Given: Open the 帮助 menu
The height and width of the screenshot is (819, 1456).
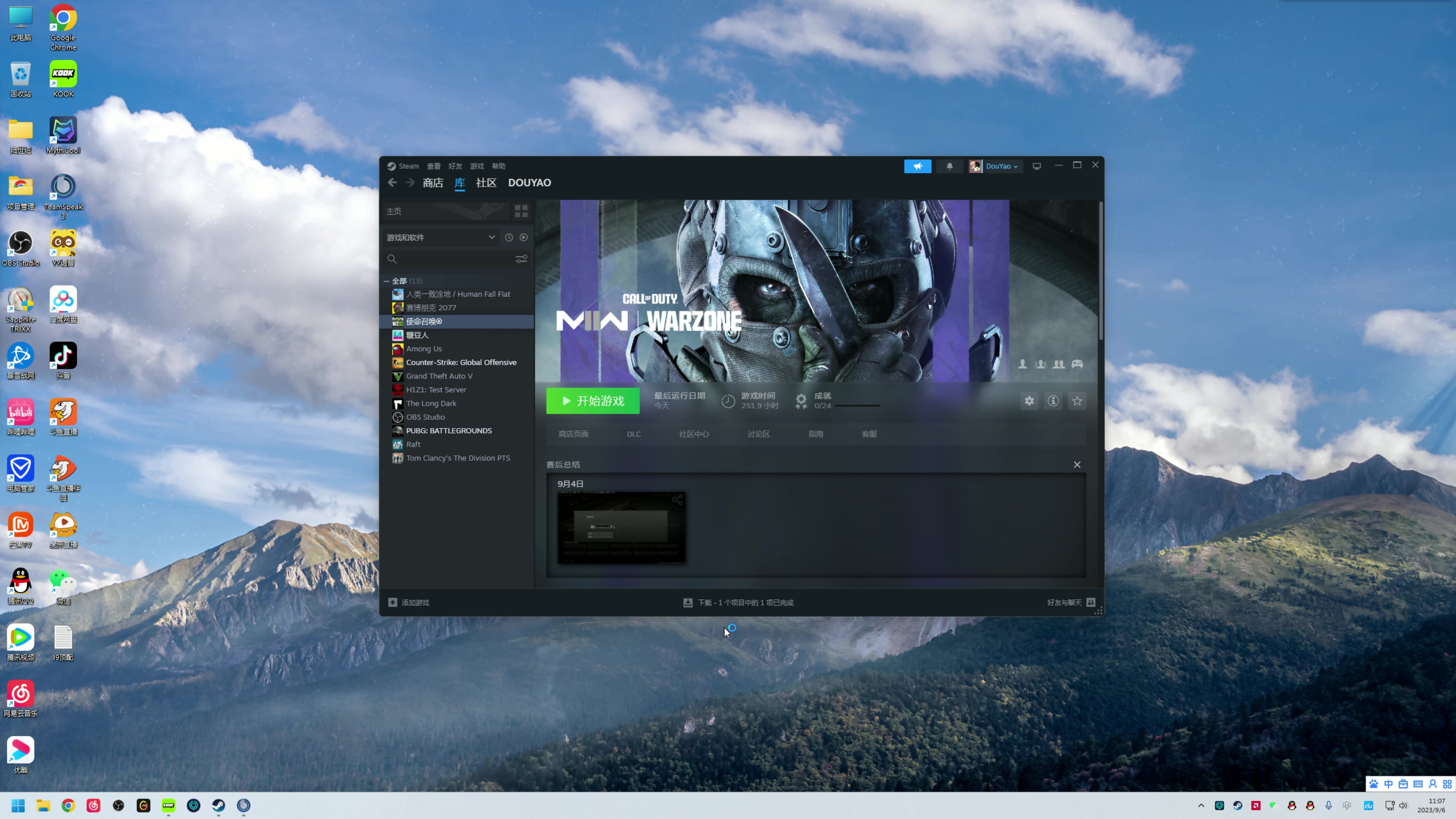Looking at the screenshot, I should coord(499,166).
